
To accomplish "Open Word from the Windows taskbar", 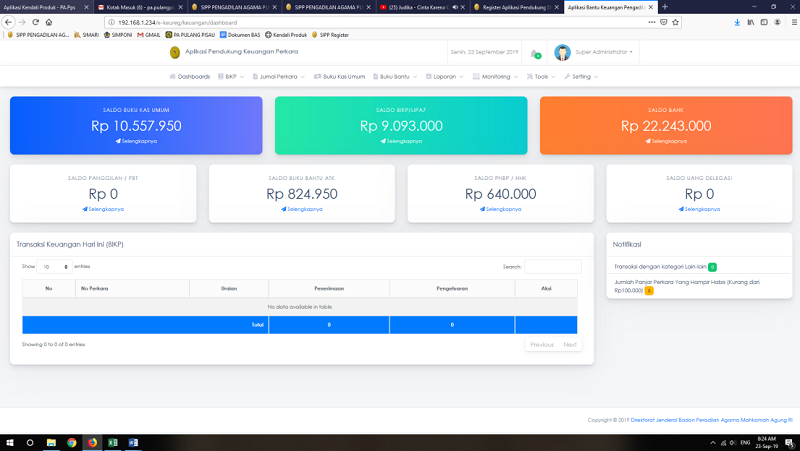I will (133, 442).
